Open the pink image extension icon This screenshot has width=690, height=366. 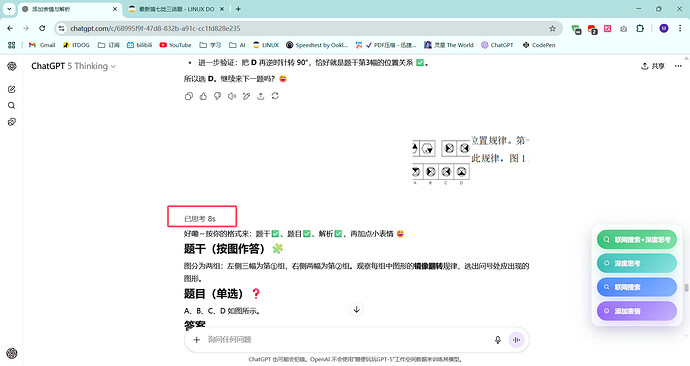click(x=608, y=29)
